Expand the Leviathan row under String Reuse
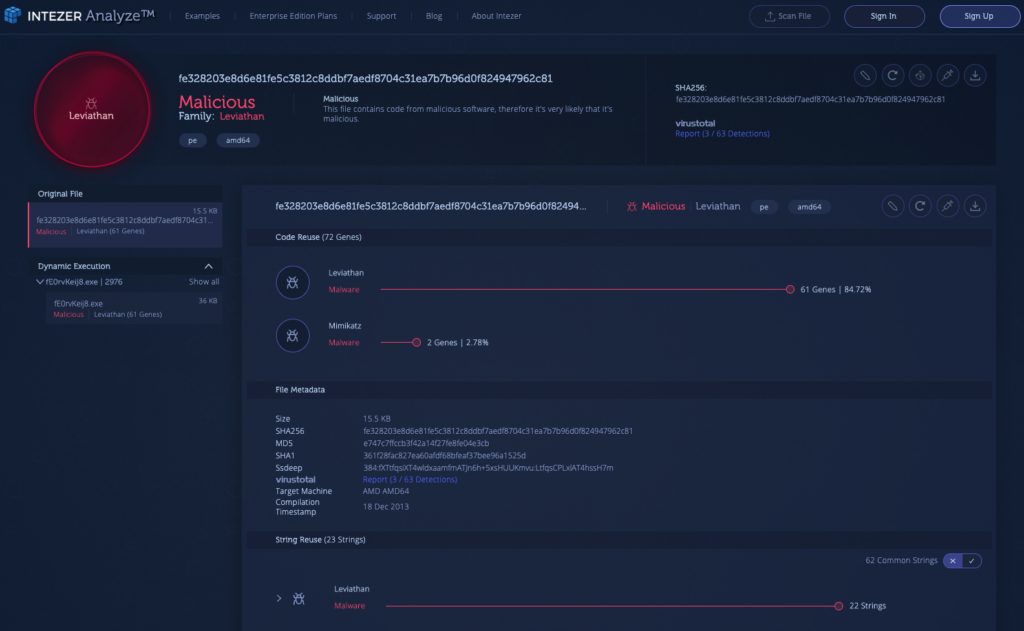This screenshot has width=1024, height=631. [279, 598]
